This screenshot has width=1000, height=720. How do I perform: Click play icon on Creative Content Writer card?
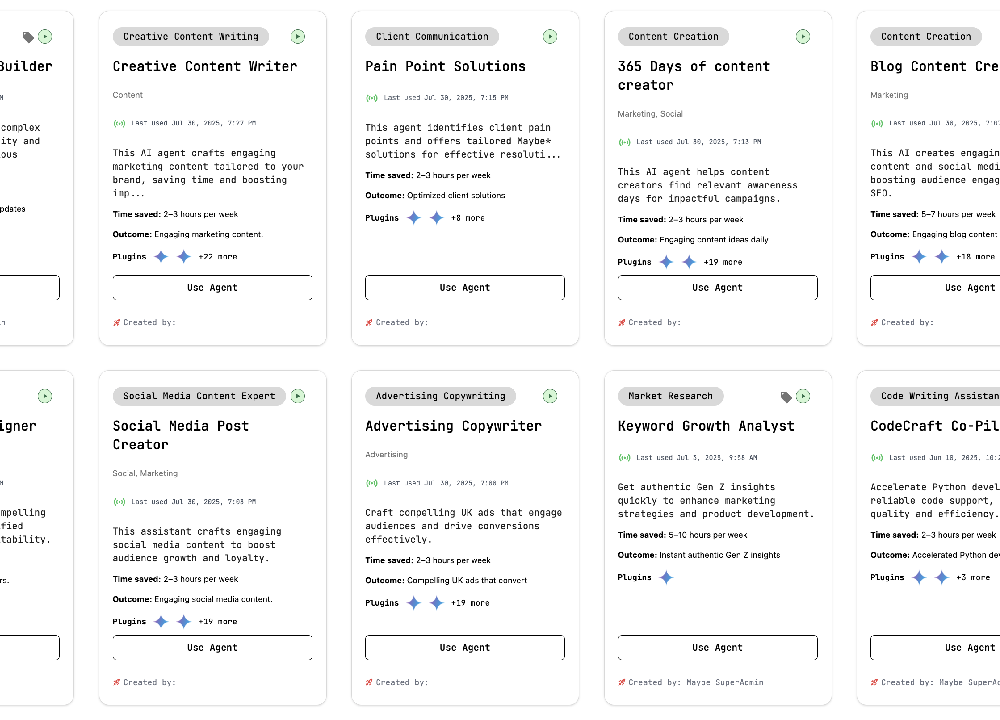tap(298, 36)
